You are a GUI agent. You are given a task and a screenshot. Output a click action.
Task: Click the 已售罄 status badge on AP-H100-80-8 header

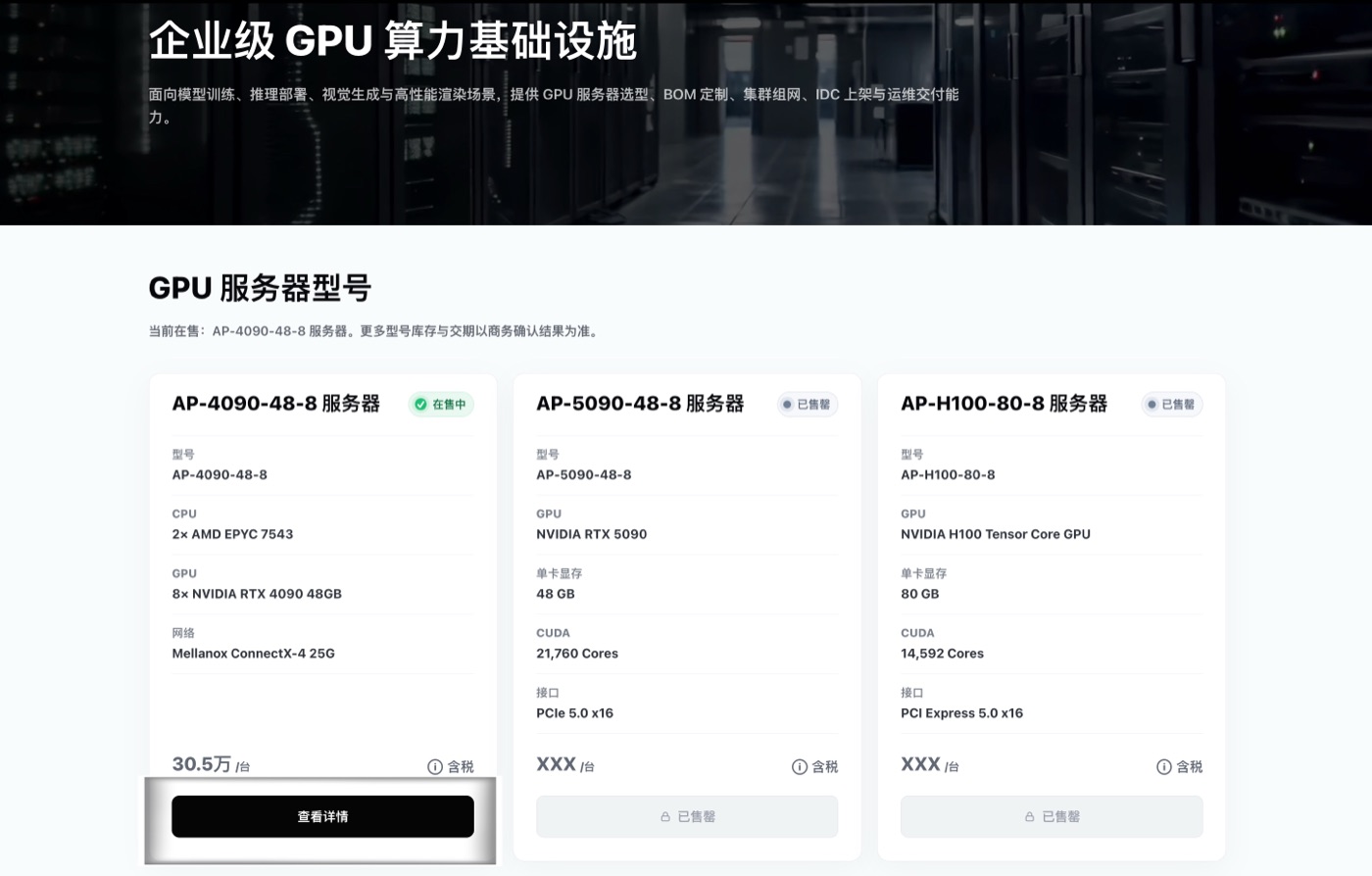(1172, 404)
